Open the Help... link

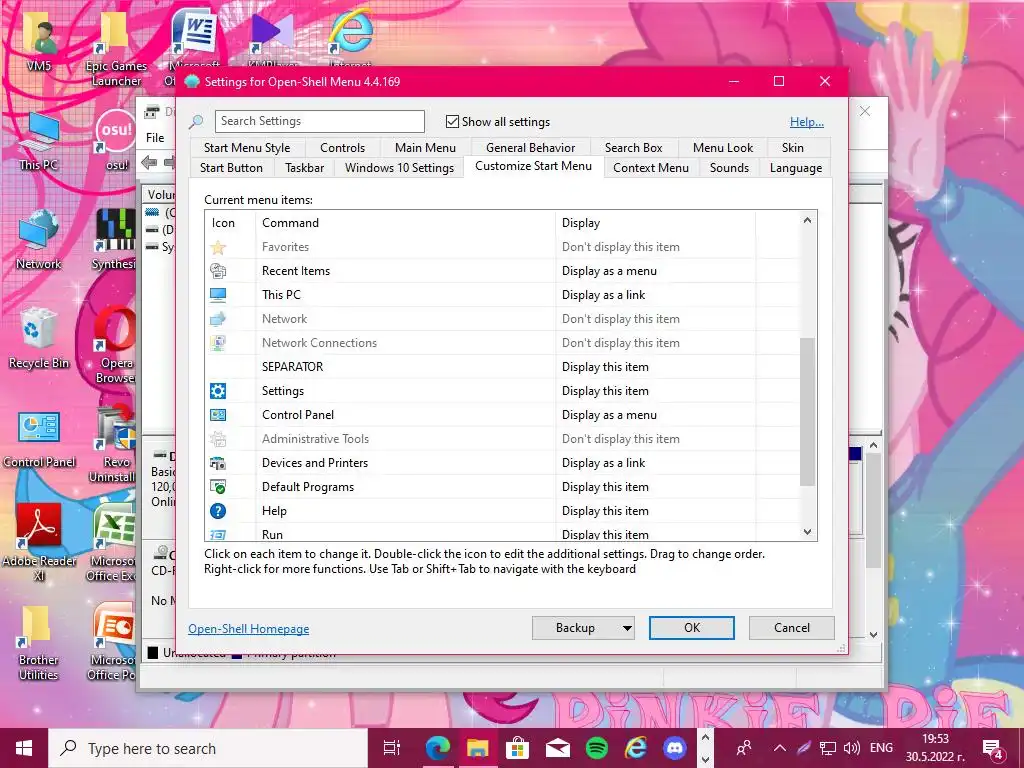click(807, 122)
